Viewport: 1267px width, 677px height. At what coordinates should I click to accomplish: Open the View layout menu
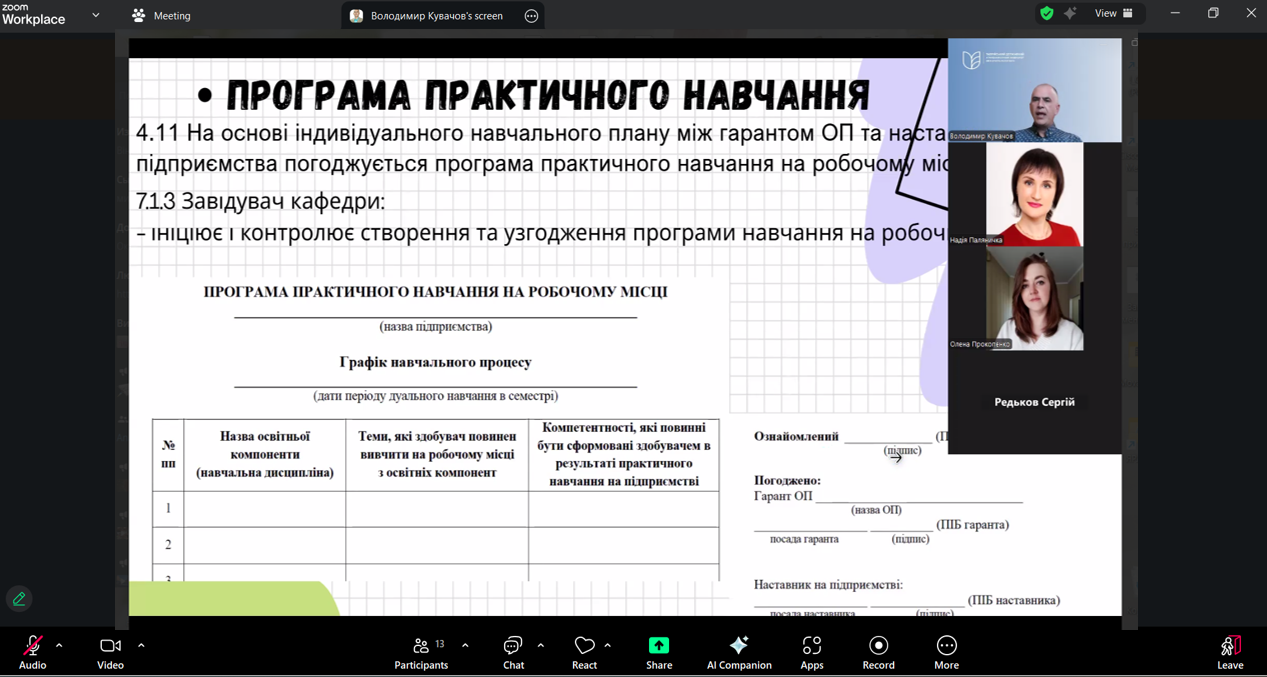1114,14
